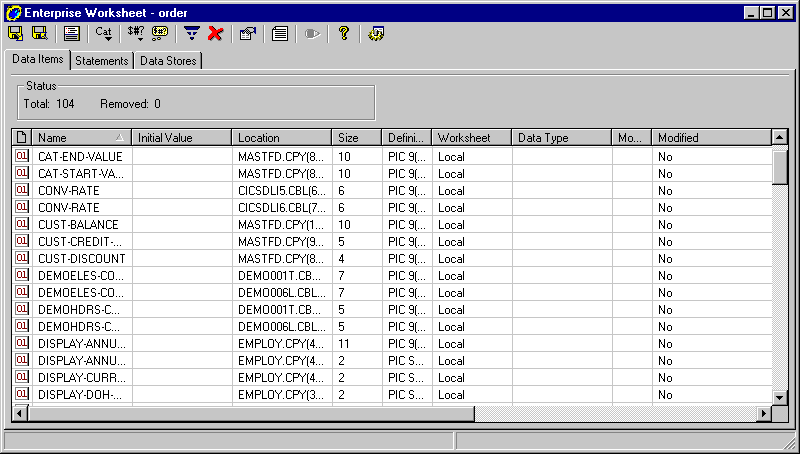Image resolution: width=800 pixels, height=454 pixels.
Task: Click the CICSDLI5.CBL(6... location cell
Action: (x=282, y=191)
